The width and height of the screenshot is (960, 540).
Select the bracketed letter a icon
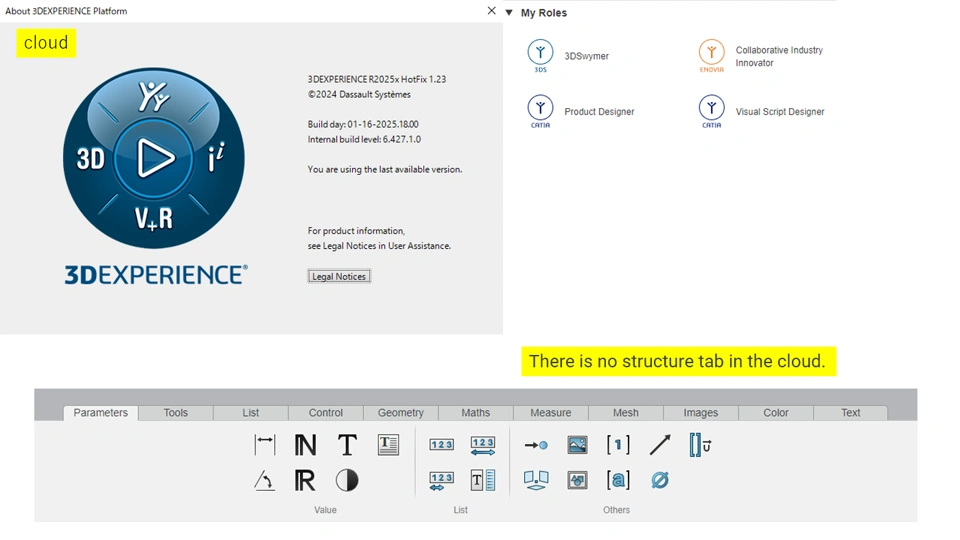(x=618, y=481)
